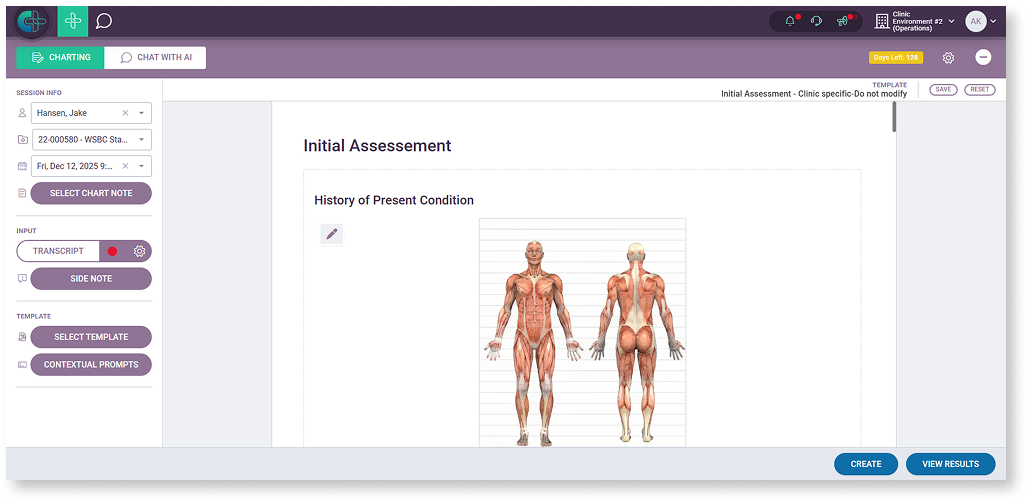Image resolution: width=1028 pixels, height=502 pixels.
Task: Open the megaphone announcements icon
Action: [843, 21]
